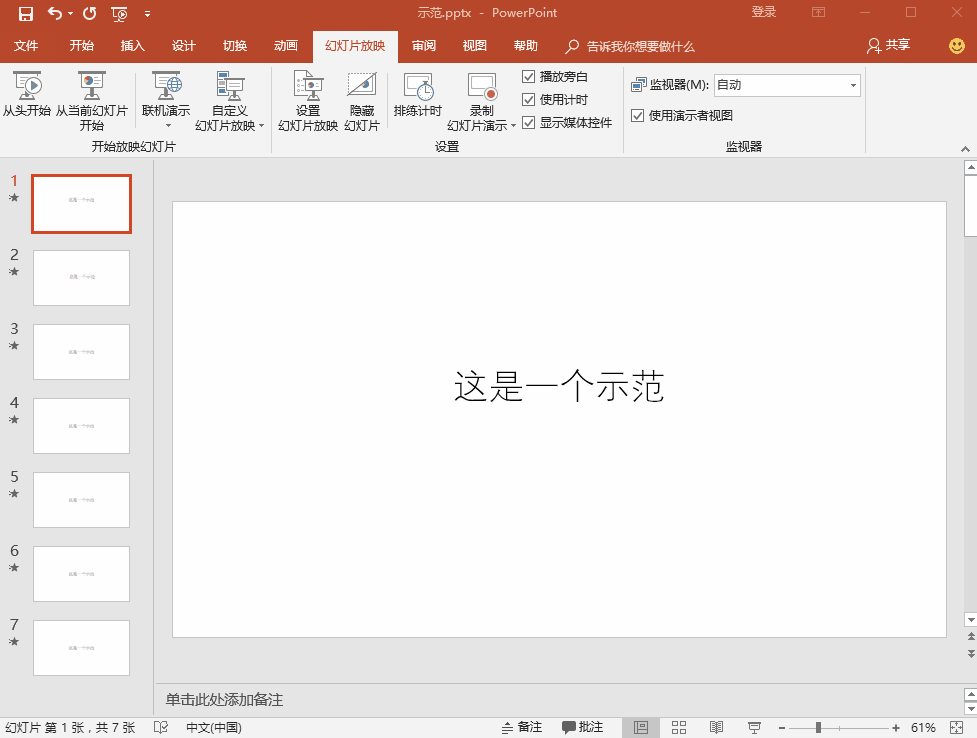The height and width of the screenshot is (738, 977).
Task: Uncheck the 播放旁白 checkbox
Action: coord(529,77)
